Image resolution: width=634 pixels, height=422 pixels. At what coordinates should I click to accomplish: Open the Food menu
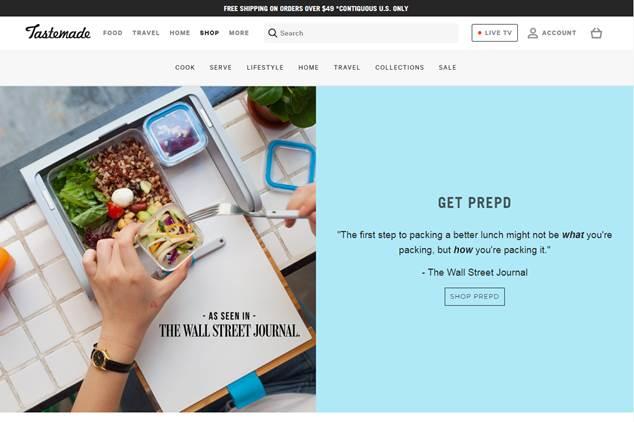click(113, 33)
